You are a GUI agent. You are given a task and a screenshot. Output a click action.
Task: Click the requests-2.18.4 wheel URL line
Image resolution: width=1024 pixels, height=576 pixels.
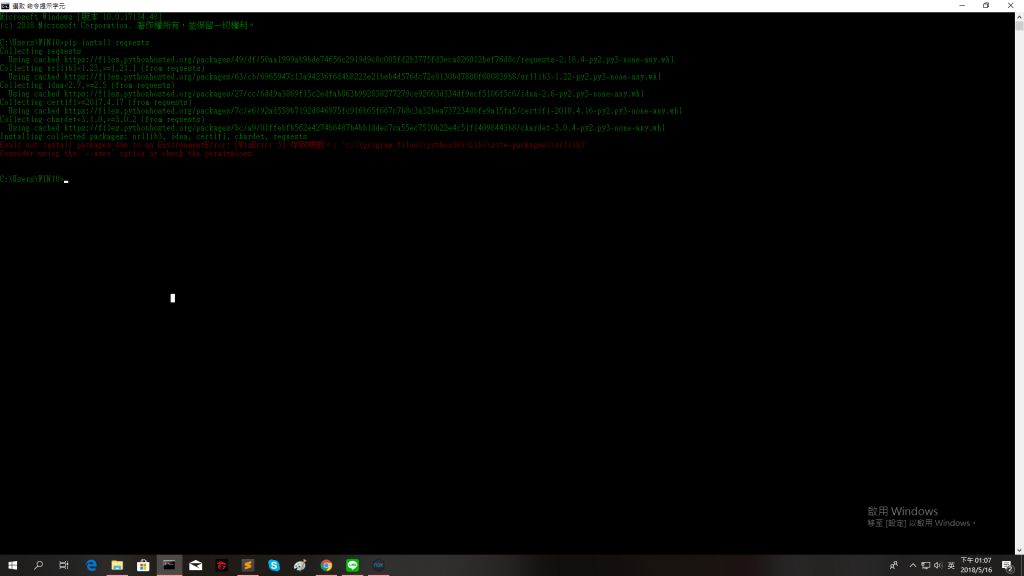point(341,59)
